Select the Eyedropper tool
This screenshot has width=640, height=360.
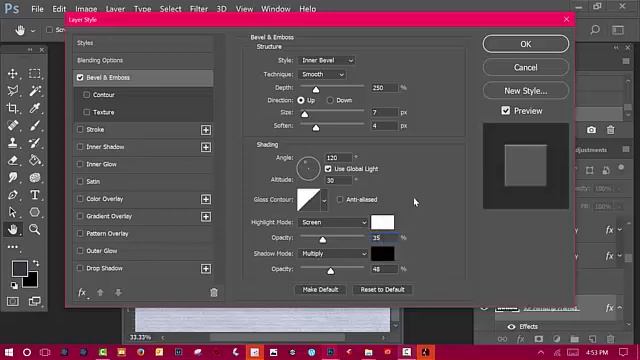(x=35, y=108)
